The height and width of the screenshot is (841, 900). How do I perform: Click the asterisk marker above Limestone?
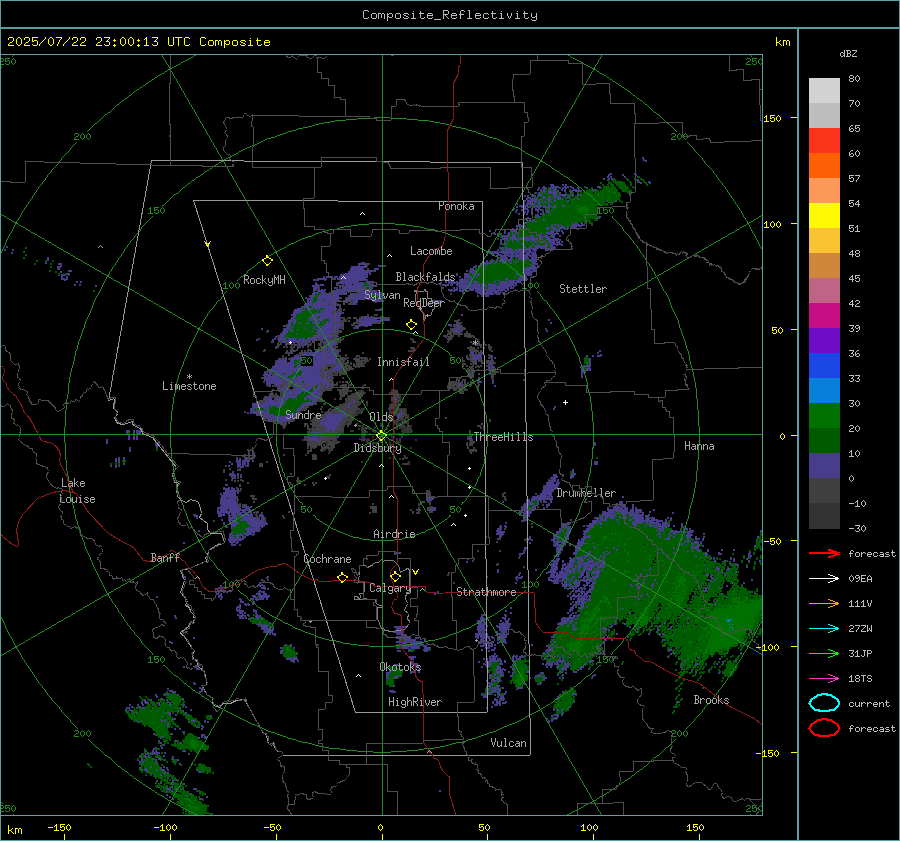point(189,377)
